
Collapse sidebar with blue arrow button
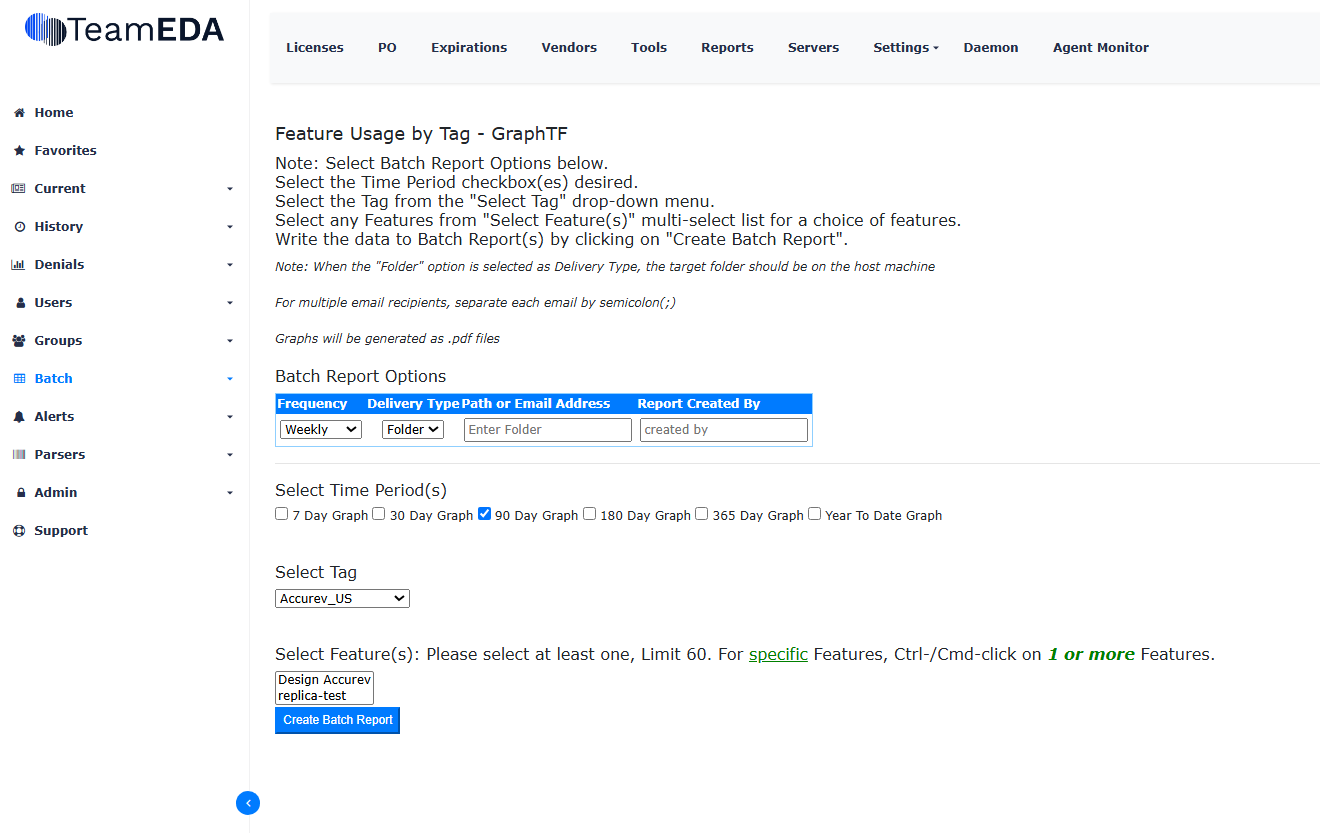248,803
